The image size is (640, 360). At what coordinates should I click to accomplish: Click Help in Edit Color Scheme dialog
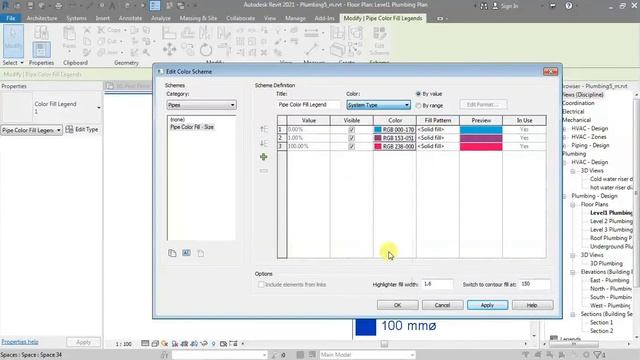coord(532,305)
